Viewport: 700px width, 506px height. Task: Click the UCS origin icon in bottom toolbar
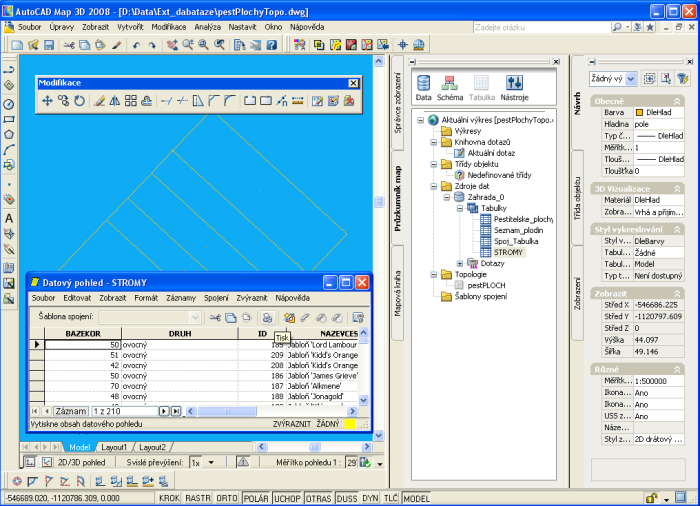coord(17,481)
